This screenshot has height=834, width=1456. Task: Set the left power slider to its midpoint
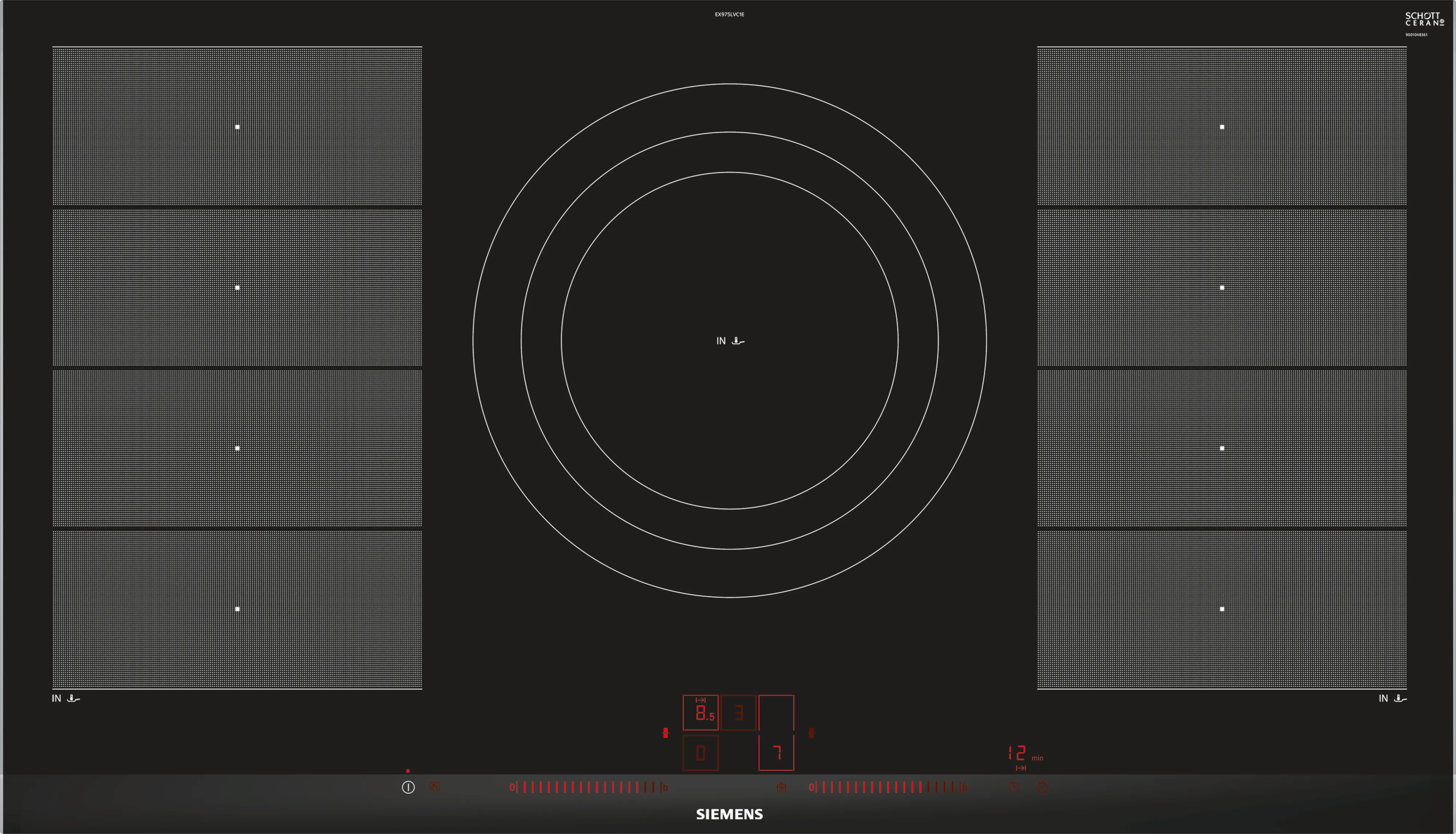pos(589,788)
